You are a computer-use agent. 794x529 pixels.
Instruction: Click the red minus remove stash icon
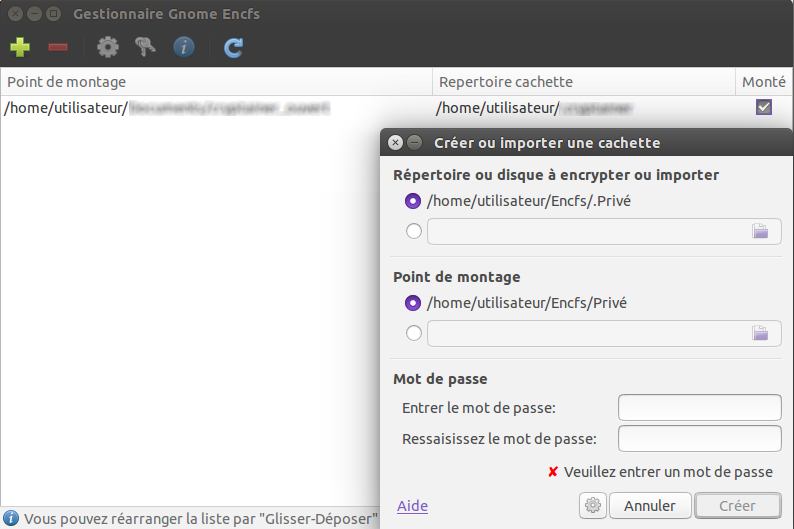tap(58, 47)
